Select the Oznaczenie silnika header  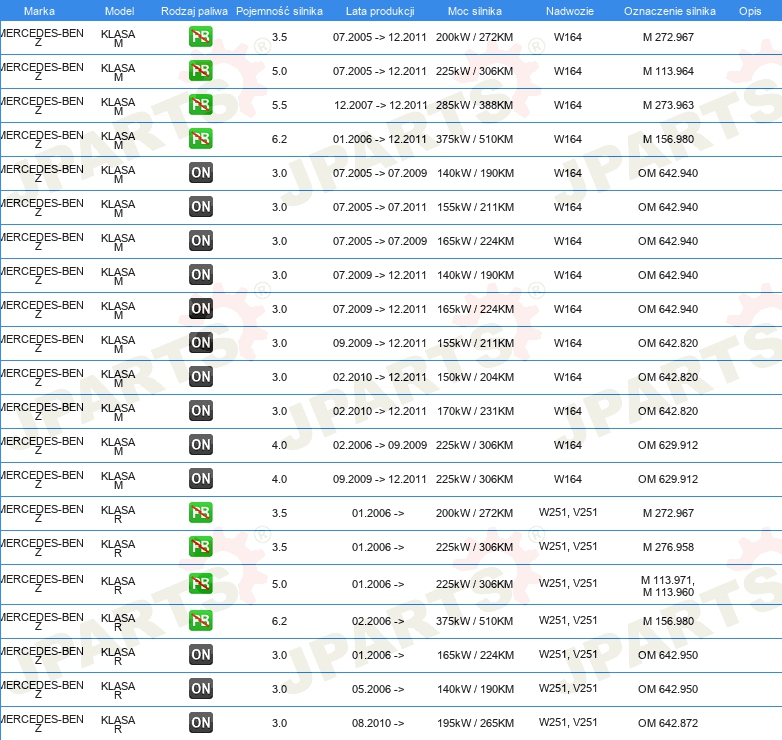pyautogui.click(x=669, y=11)
